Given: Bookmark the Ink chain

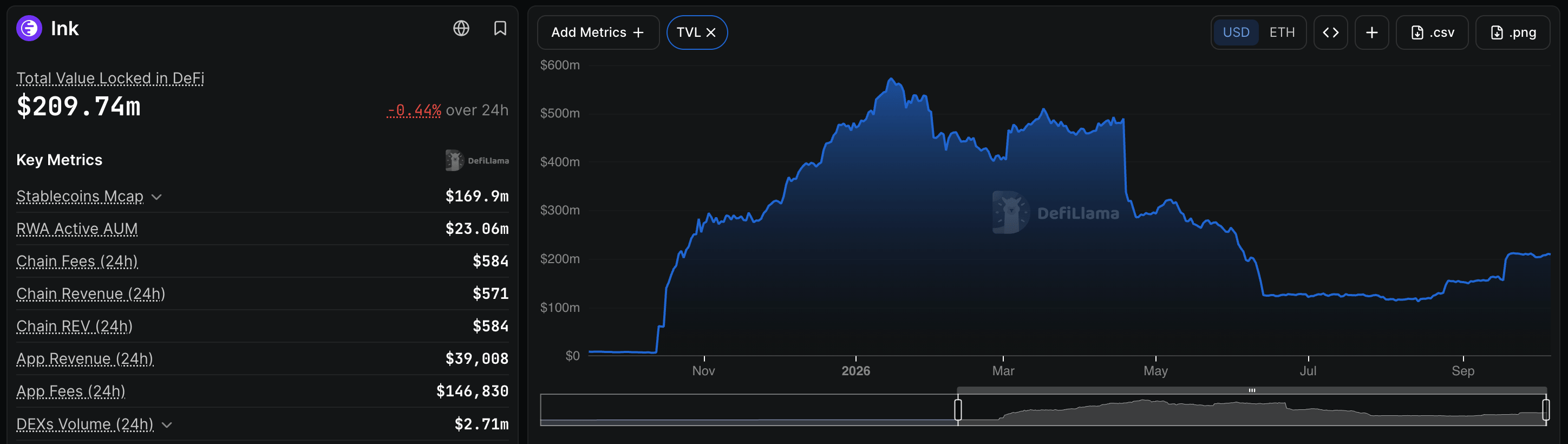Looking at the screenshot, I should point(500,28).
